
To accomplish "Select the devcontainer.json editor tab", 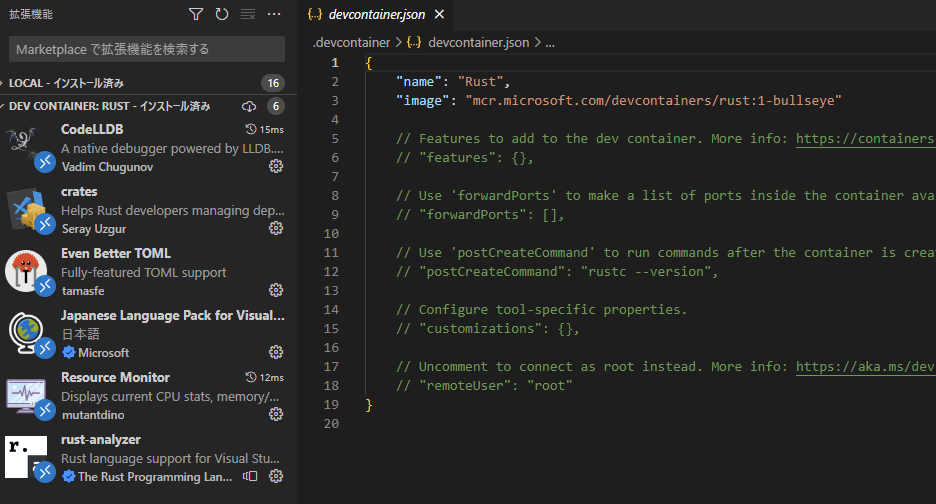I will pyautogui.click(x=375, y=14).
